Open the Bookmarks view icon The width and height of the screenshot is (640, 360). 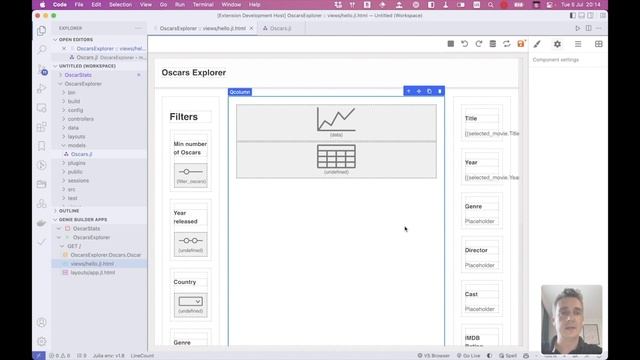click(42, 146)
